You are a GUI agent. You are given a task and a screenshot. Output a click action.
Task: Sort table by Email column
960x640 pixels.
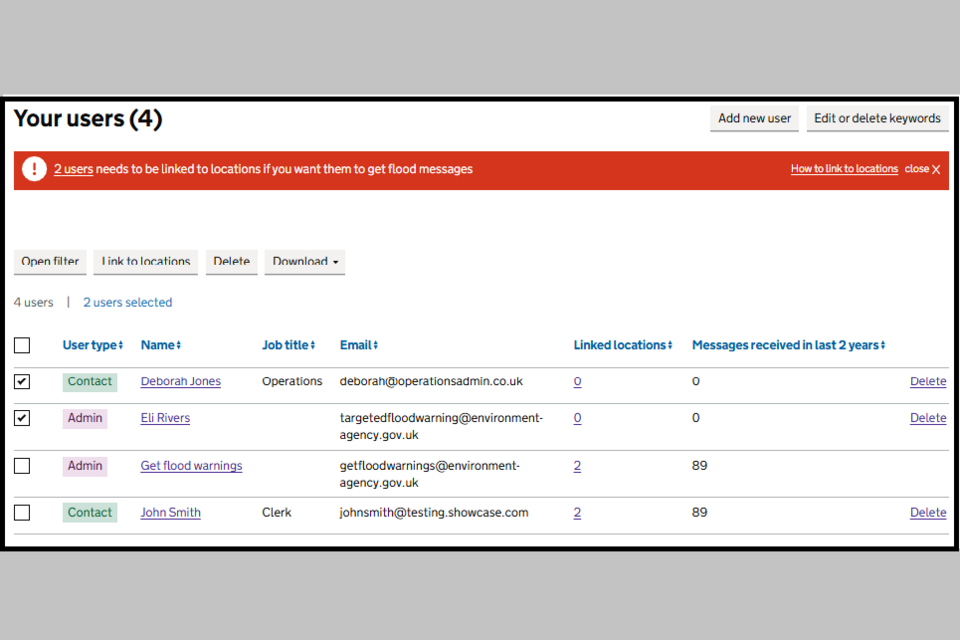(x=358, y=345)
